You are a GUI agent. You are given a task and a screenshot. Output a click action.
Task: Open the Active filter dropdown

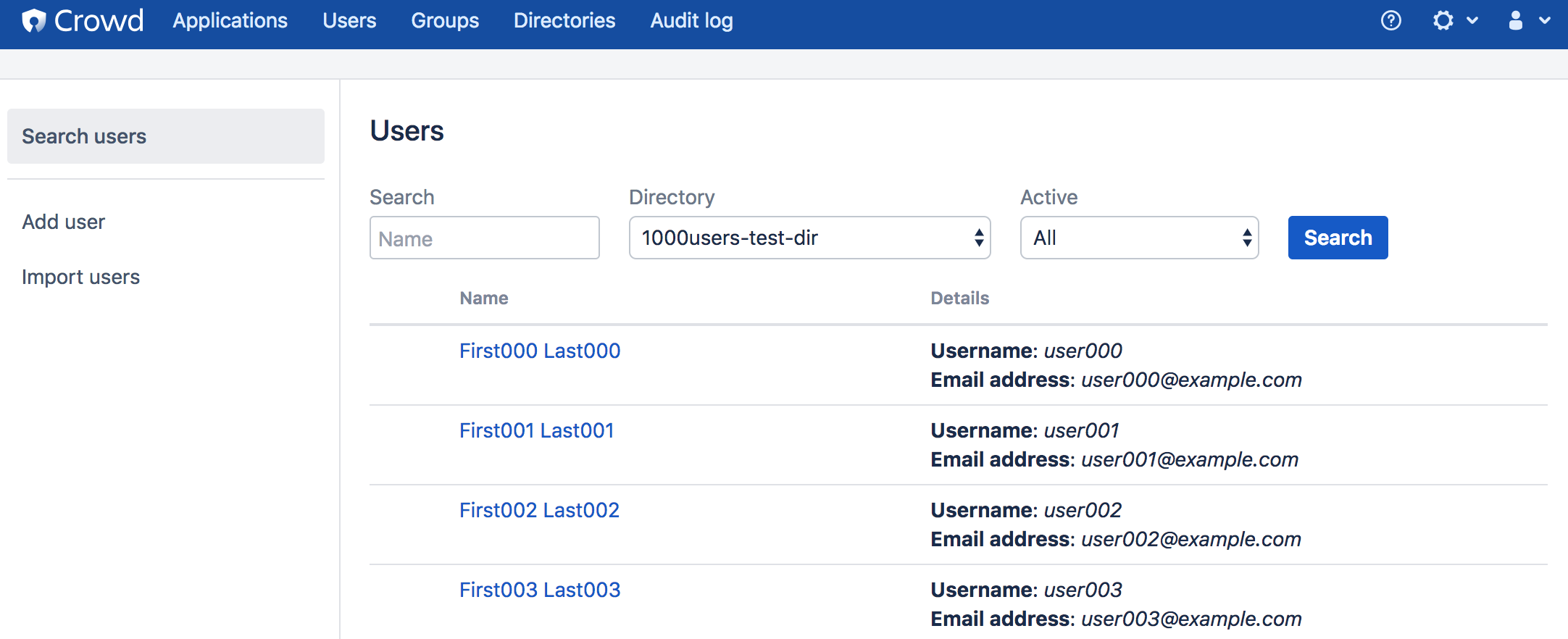tap(1138, 238)
